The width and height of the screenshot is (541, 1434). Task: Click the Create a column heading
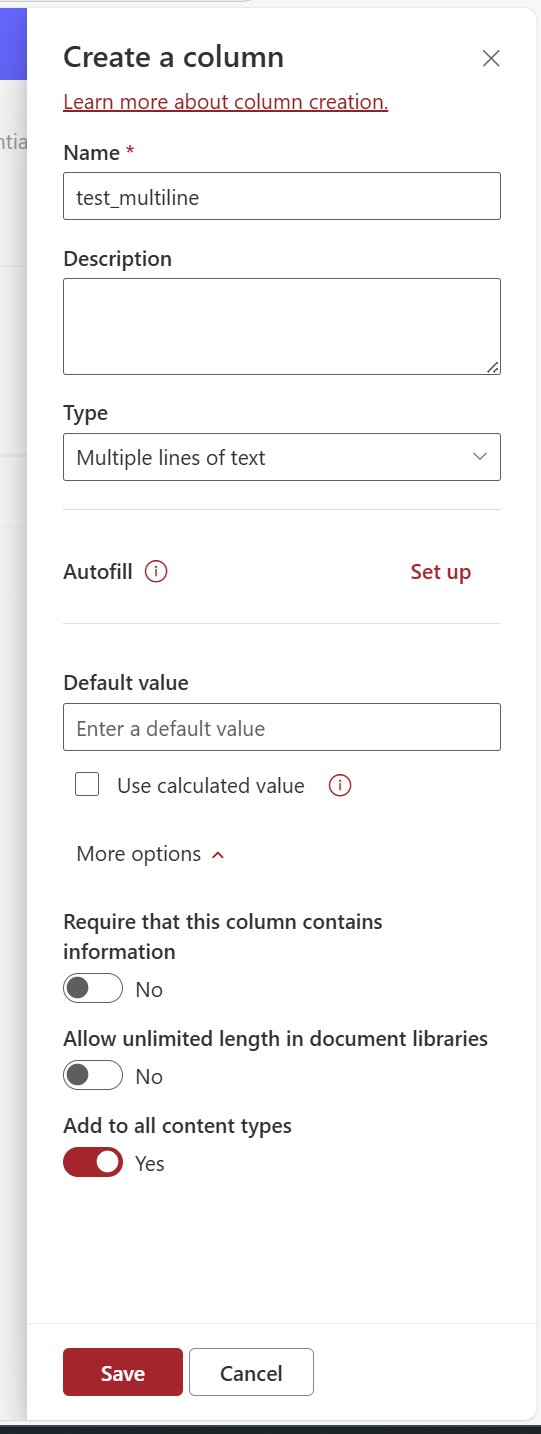pyautogui.click(x=174, y=57)
